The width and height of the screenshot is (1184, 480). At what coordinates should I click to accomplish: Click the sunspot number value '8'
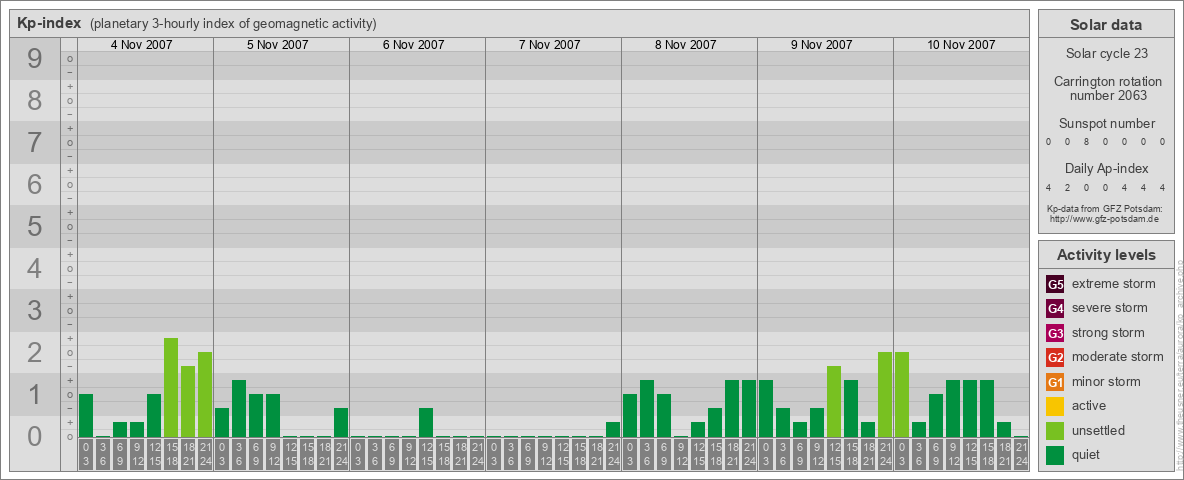click(1086, 142)
